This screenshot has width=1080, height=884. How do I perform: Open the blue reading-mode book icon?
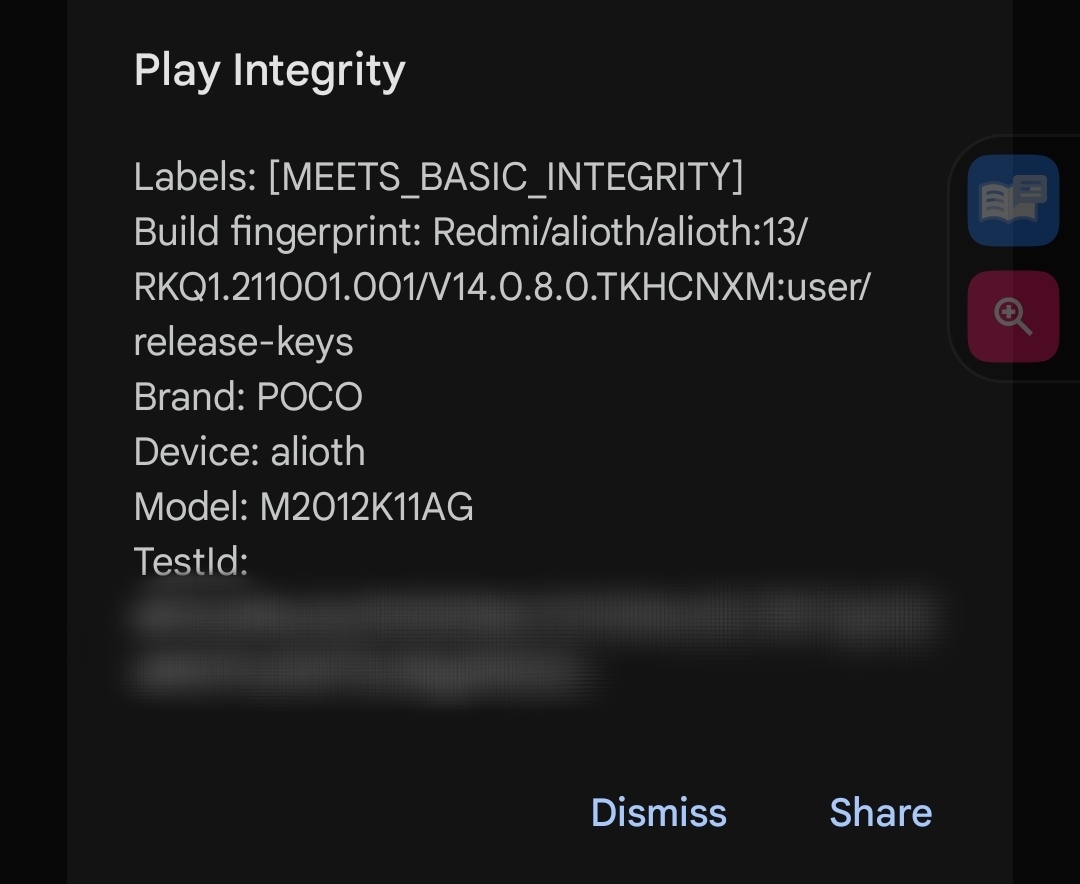[1013, 201]
